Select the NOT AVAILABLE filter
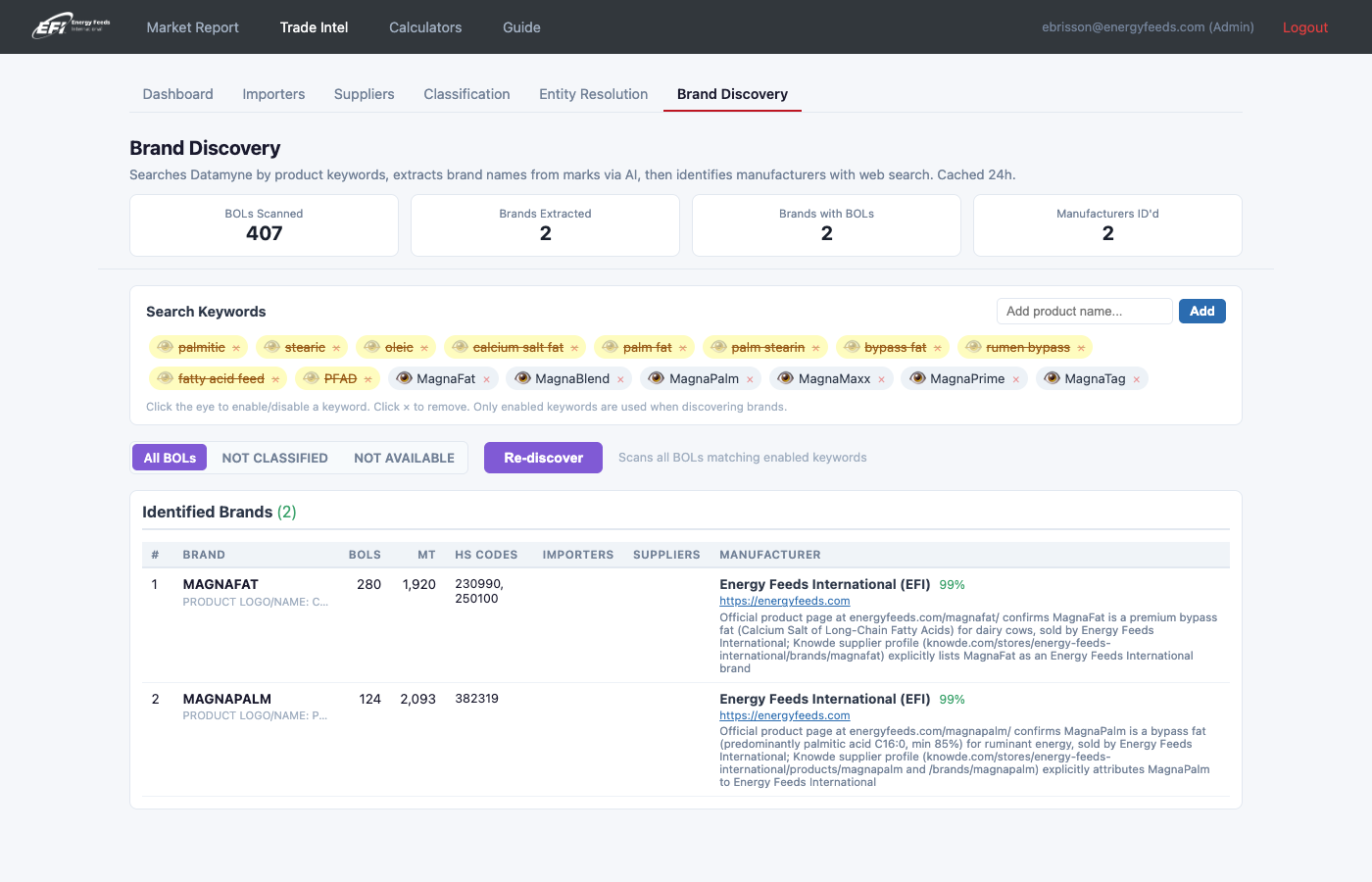 [x=404, y=458]
